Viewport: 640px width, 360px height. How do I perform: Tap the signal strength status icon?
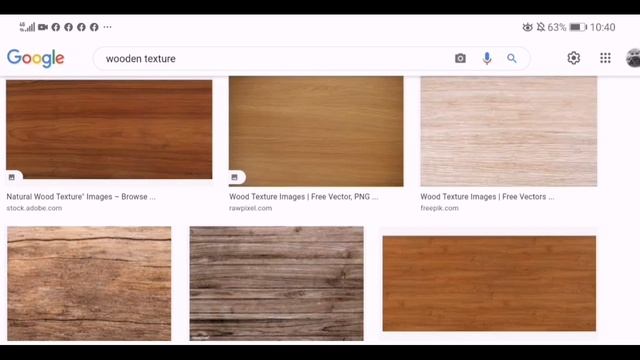(x=27, y=27)
